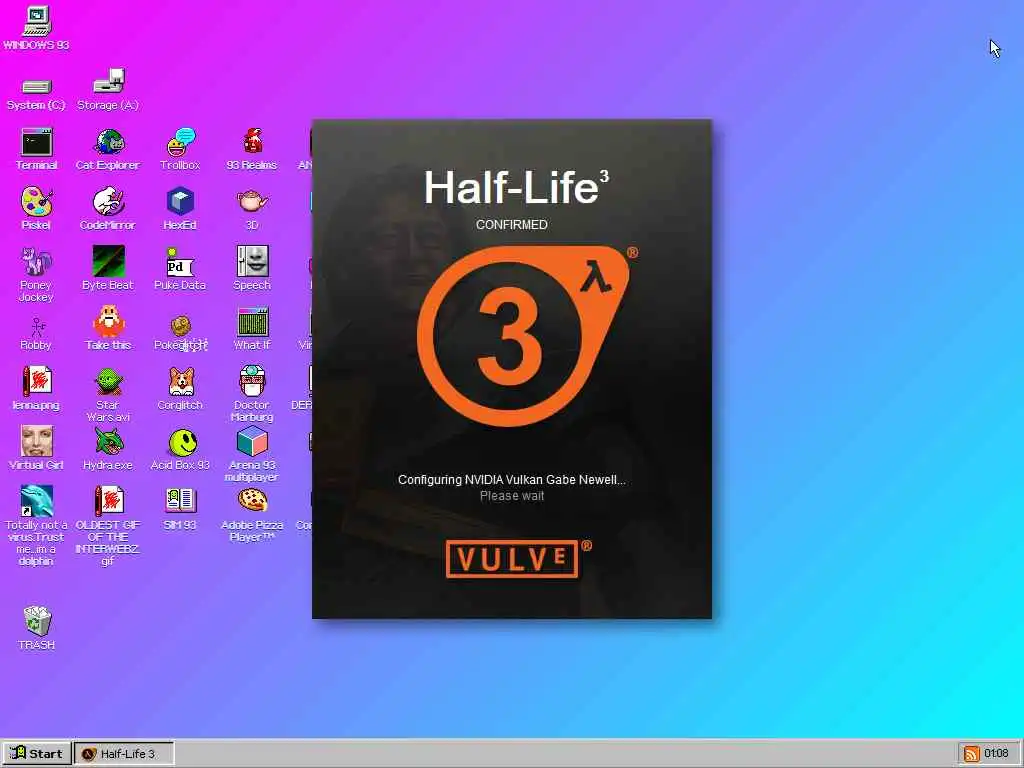Viewport: 1024px width, 768px height.
Task: Click the VULVE logo in splash window
Action: tap(512, 559)
